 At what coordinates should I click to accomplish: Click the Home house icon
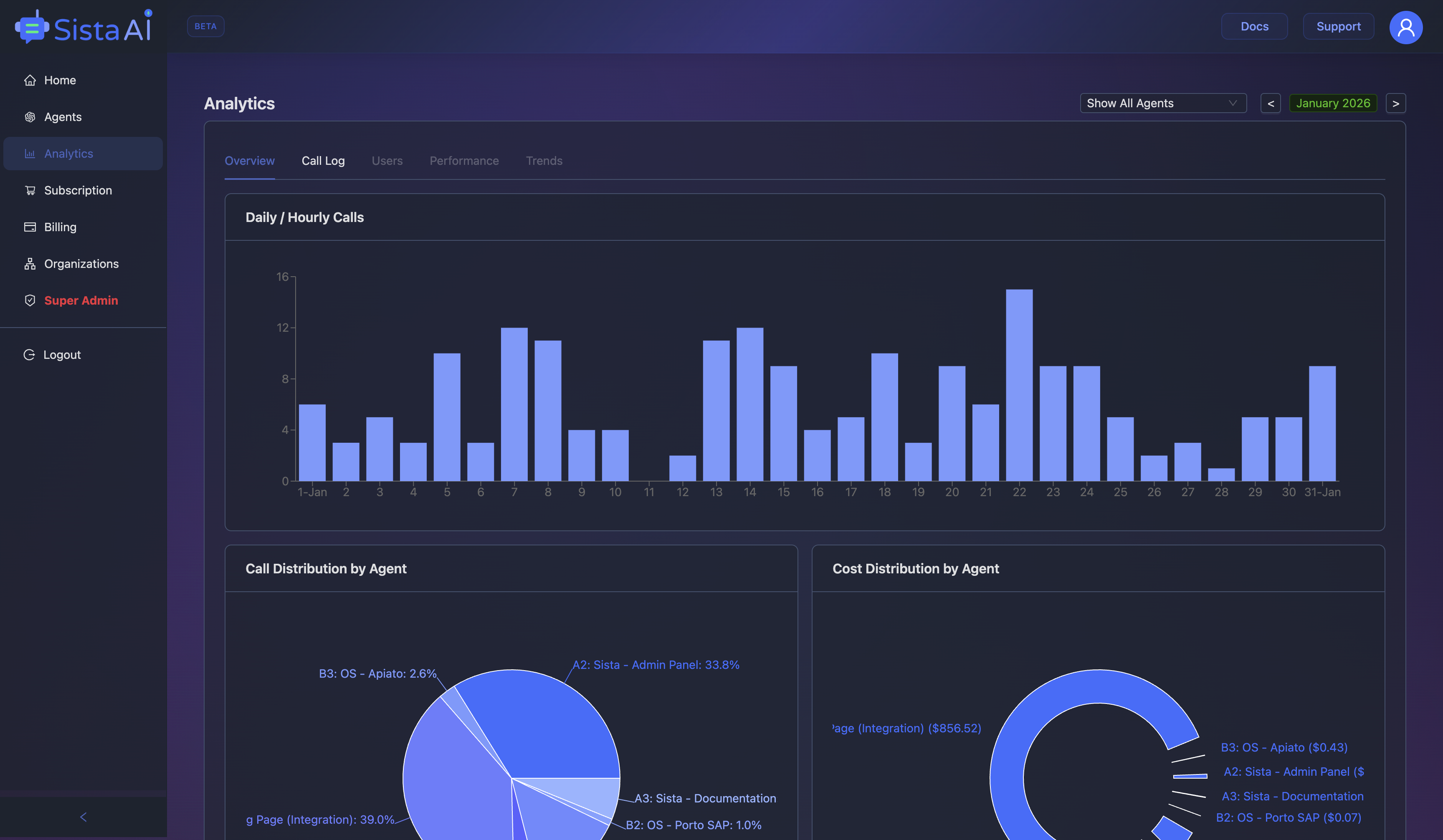(30, 80)
